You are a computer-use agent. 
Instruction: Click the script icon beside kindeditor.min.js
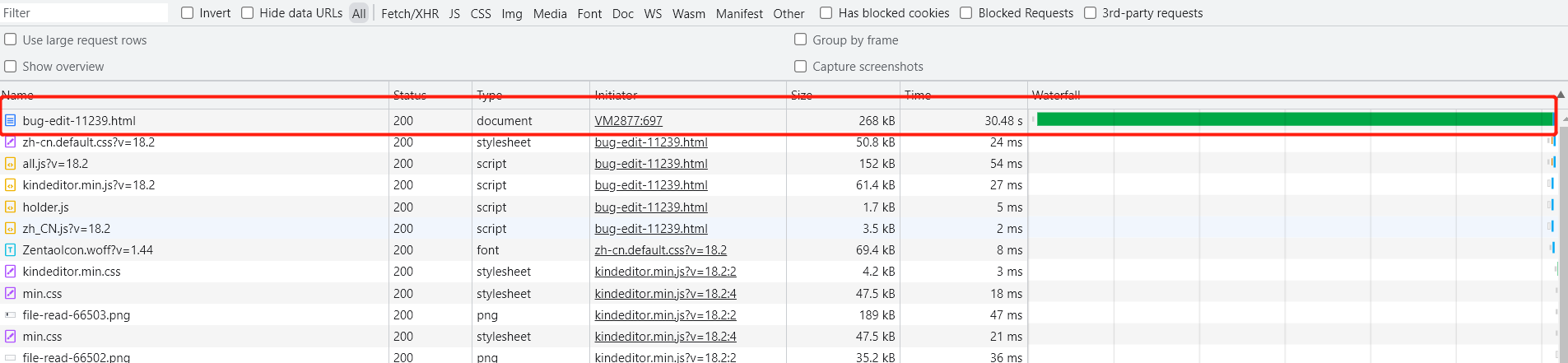click(x=10, y=185)
